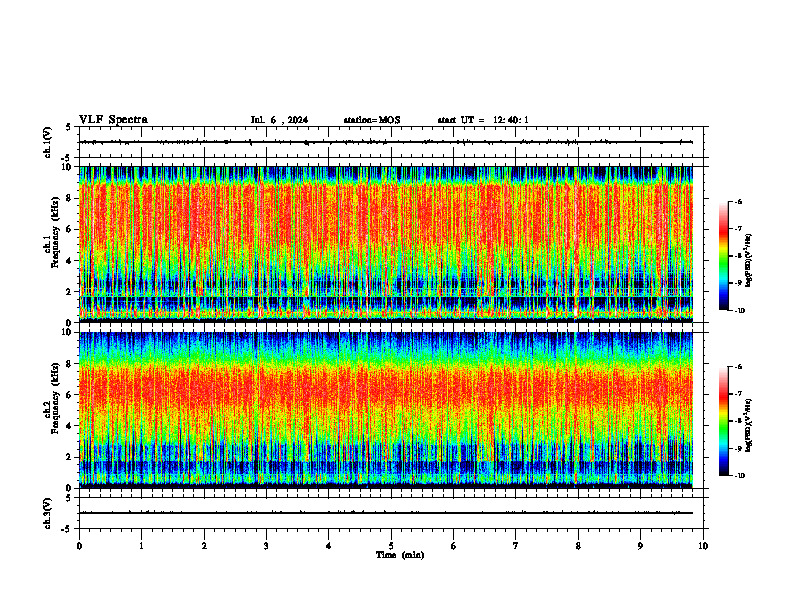Image resolution: width=792 pixels, height=612 pixels.
Task: Click the "VLF Spectra" plot title
Action: (113, 120)
